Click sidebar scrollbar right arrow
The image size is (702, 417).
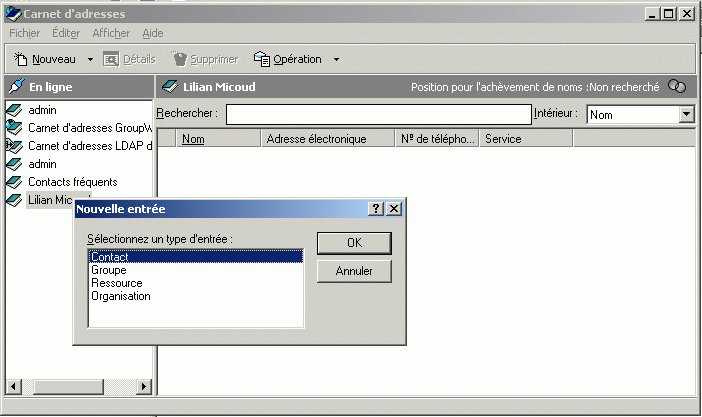[x=143, y=386]
